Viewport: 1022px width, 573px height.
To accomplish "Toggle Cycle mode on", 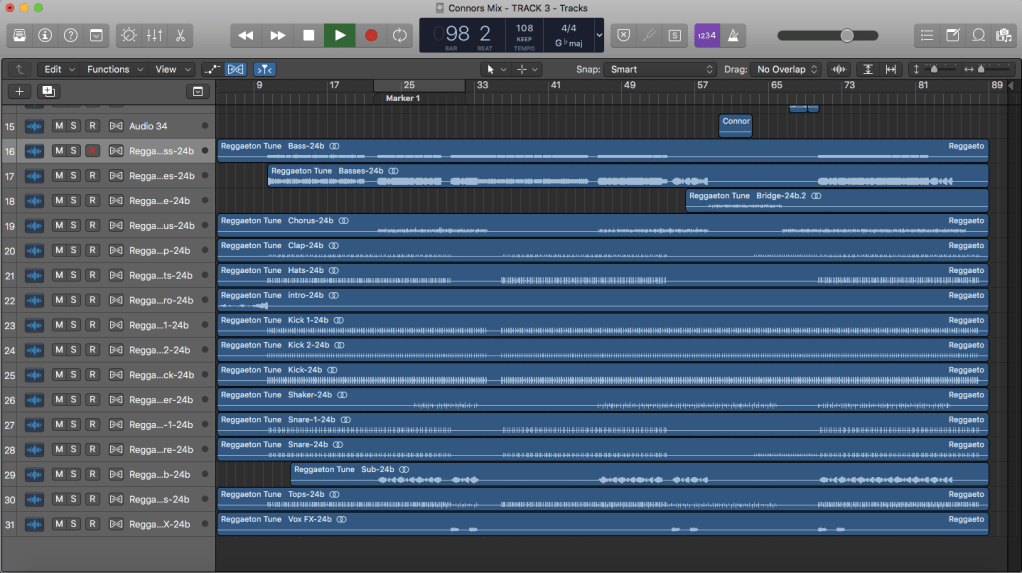I will [400, 35].
